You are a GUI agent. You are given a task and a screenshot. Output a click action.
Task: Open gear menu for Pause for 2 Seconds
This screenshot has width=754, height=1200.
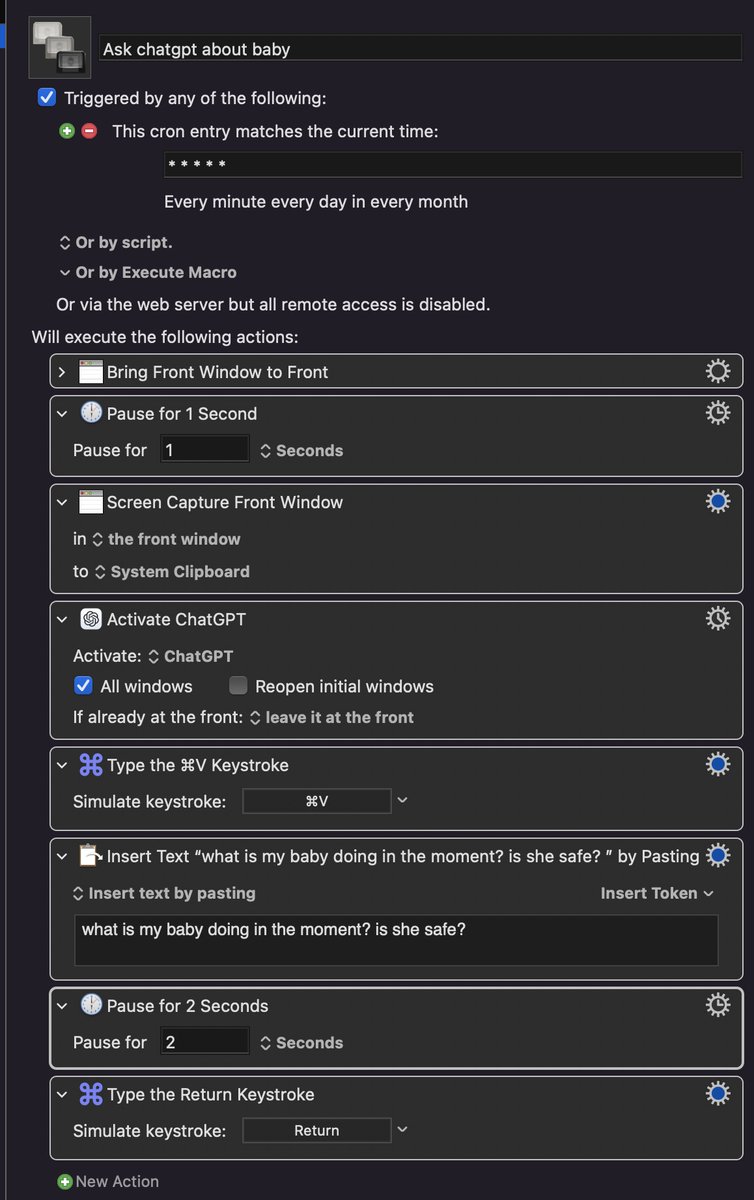coord(717,1005)
